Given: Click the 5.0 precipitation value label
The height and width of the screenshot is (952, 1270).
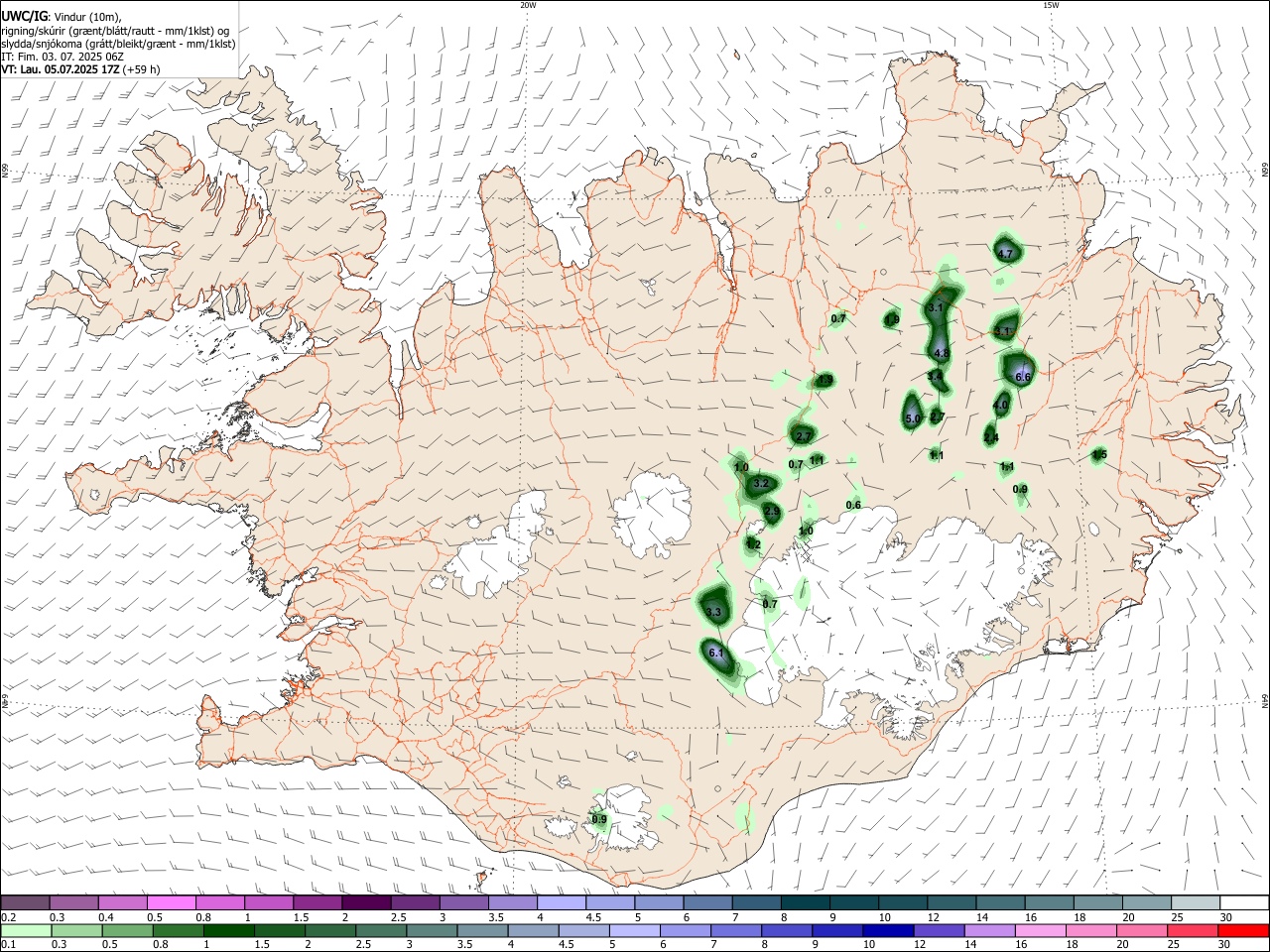Looking at the screenshot, I should tap(913, 418).
